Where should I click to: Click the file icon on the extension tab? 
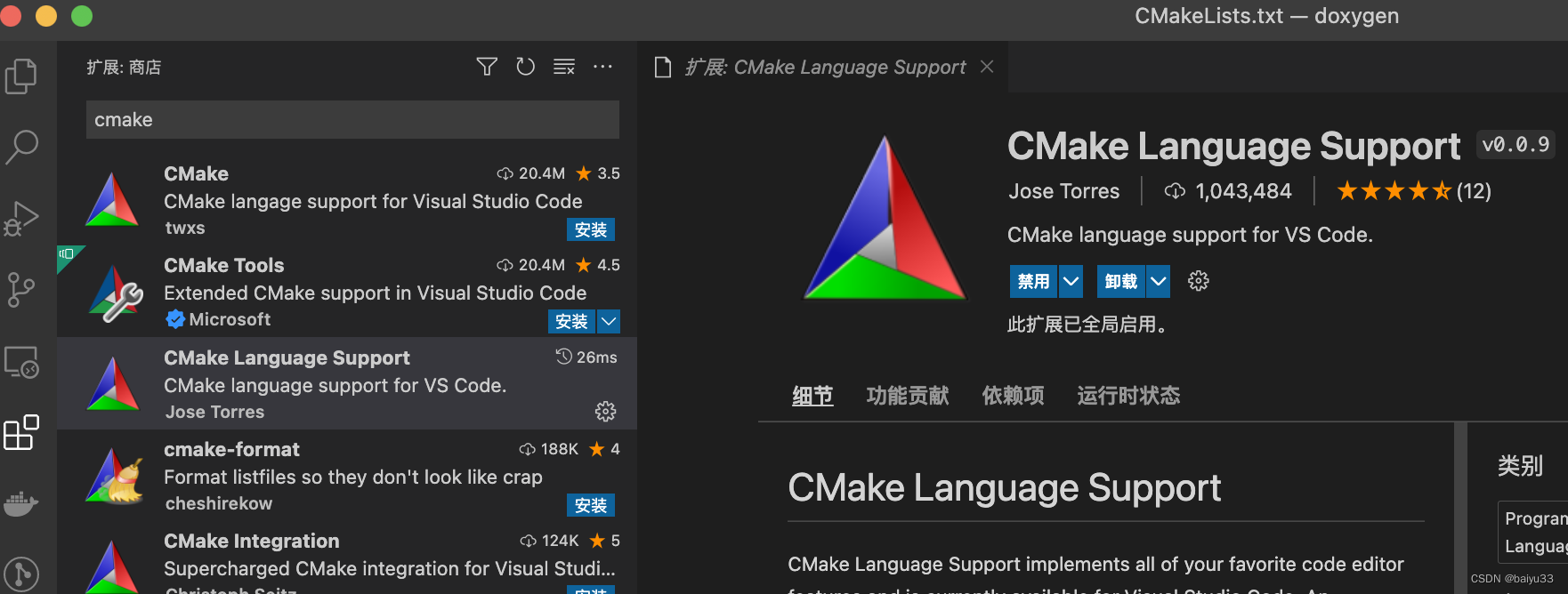pyautogui.click(x=663, y=67)
